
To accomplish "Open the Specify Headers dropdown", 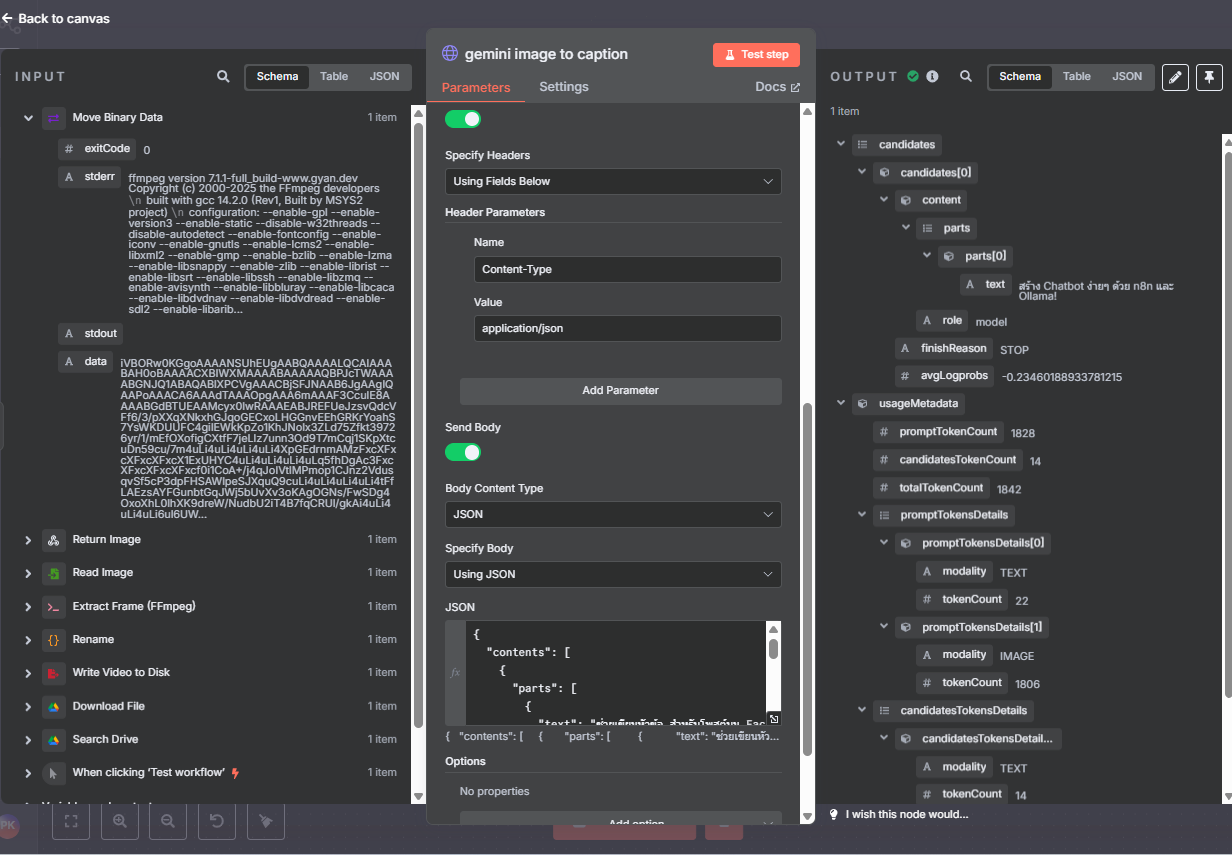I will pyautogui.click(x=613, y=181).
